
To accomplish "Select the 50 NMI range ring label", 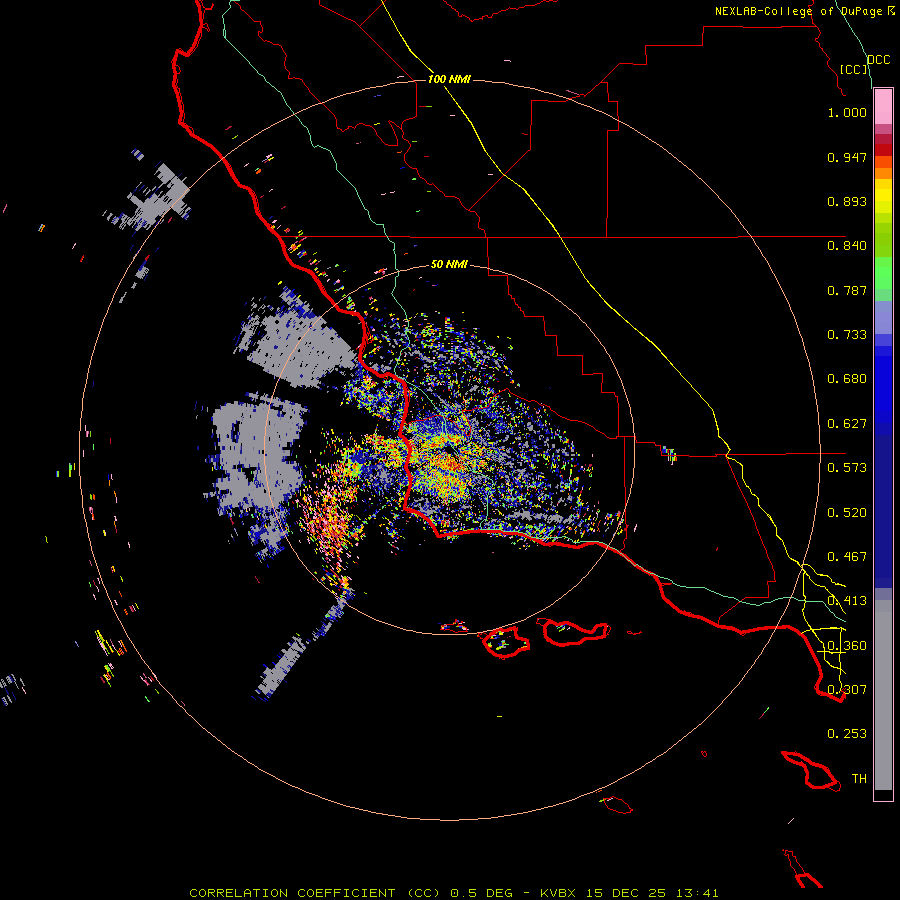I will pos(449,264).
